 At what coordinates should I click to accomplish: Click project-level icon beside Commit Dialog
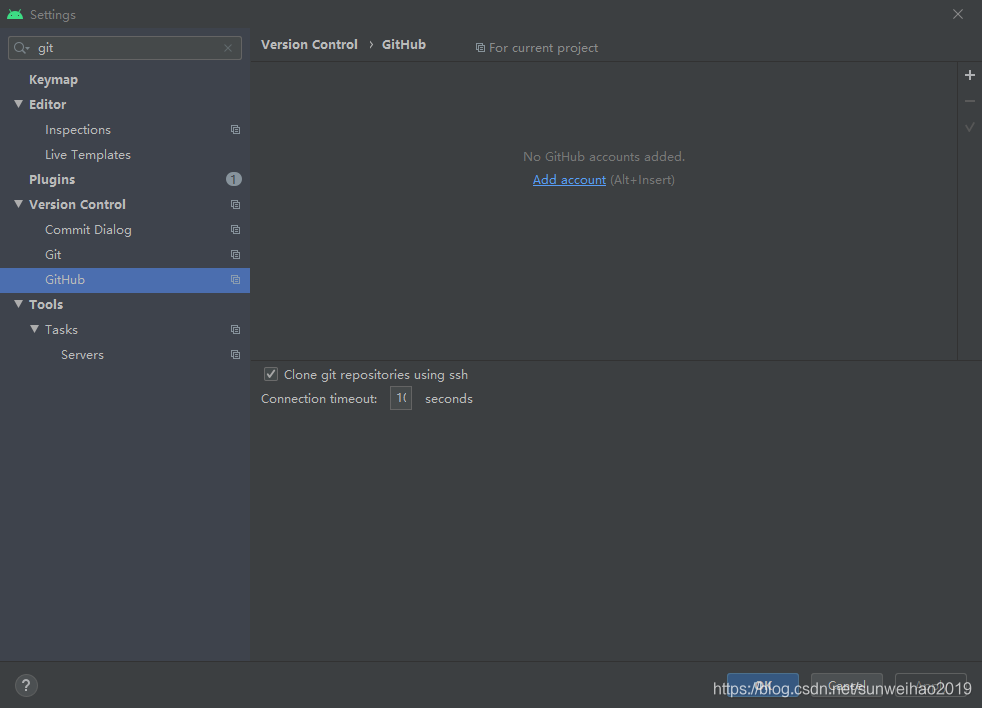coord(235,229)
